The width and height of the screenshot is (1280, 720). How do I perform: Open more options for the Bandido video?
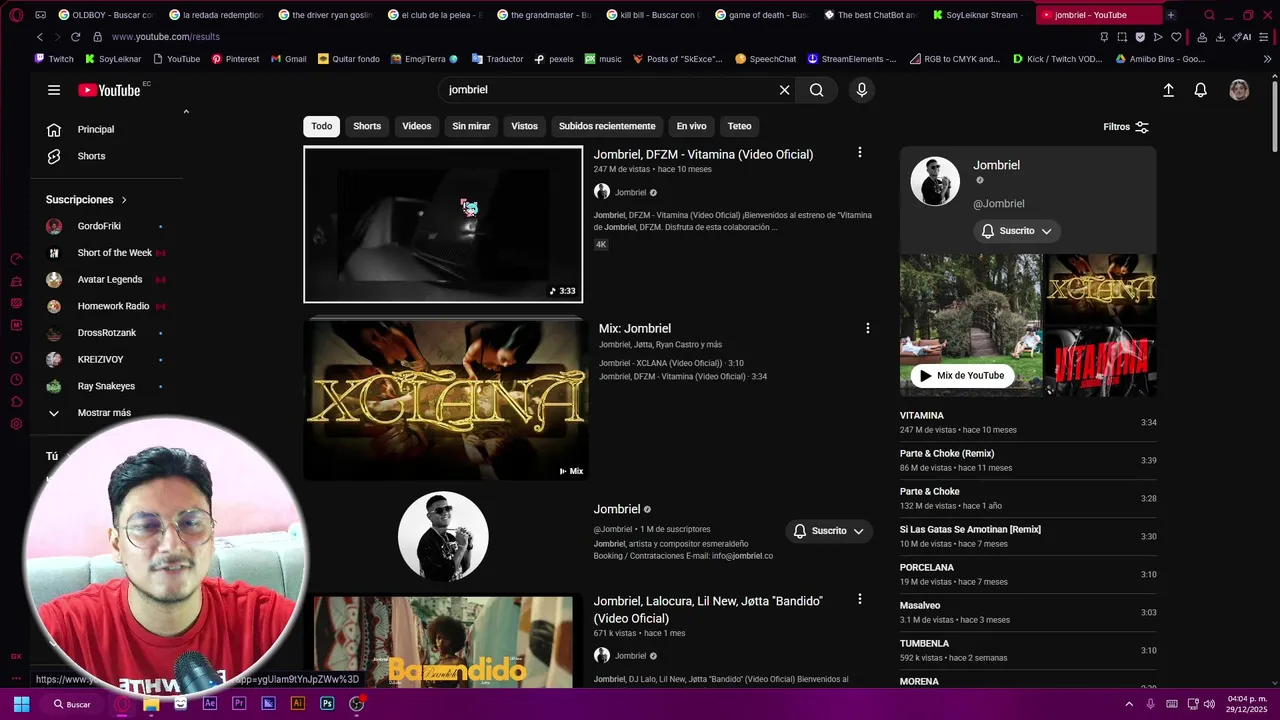pos(859,599)
